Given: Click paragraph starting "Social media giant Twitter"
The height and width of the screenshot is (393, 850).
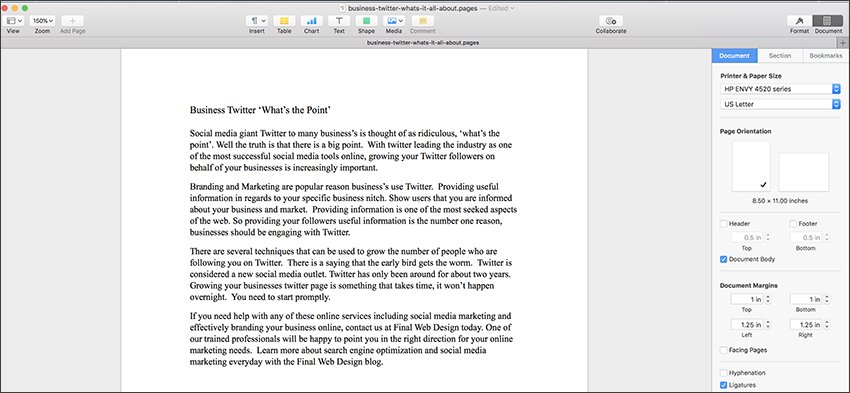Looking at the screenshot, I should [x=350, y=150].
